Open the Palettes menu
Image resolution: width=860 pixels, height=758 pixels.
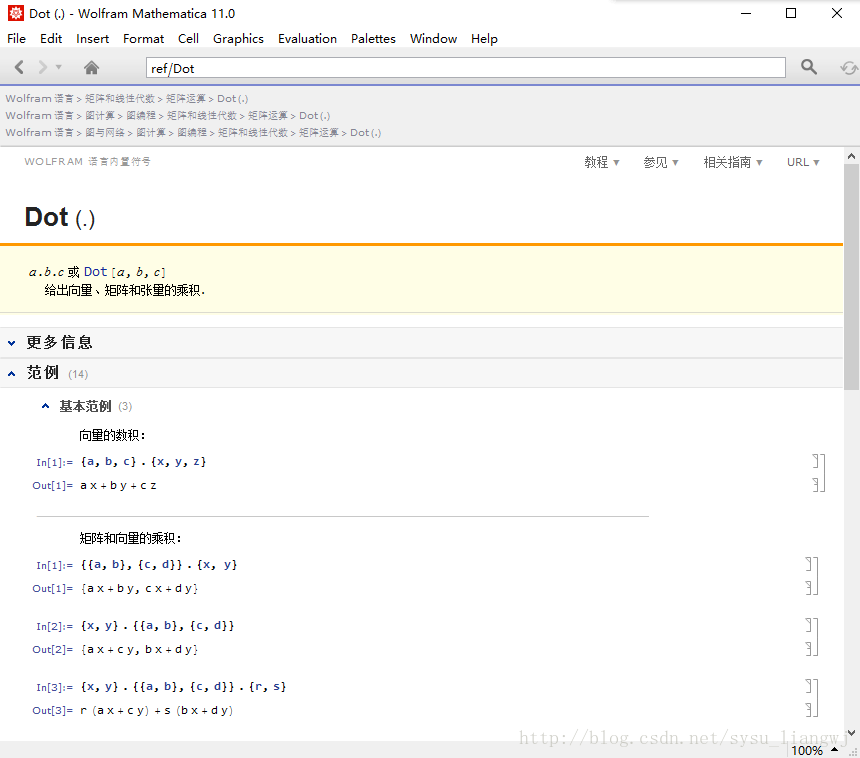coord(373,38)
